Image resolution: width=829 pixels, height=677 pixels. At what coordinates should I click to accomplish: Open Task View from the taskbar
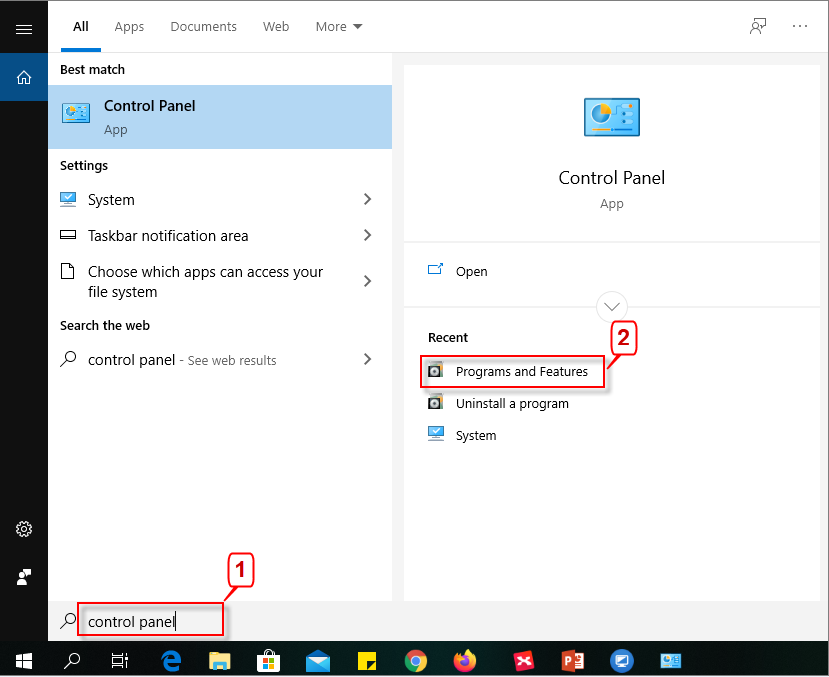click(119, 661)
